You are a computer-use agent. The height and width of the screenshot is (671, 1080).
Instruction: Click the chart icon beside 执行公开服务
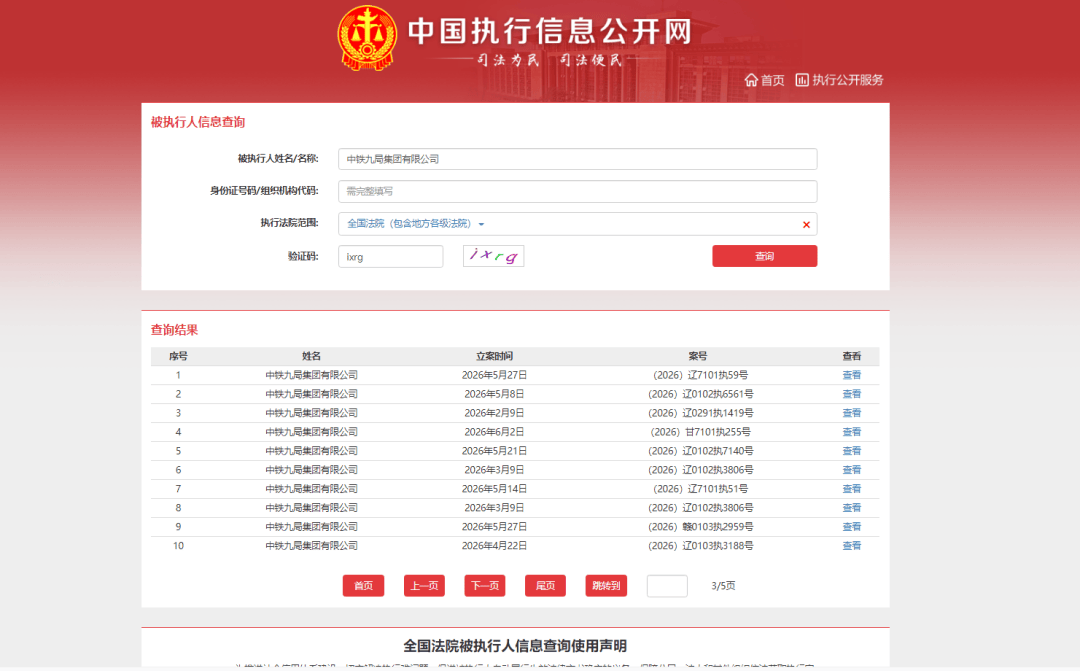802,80
